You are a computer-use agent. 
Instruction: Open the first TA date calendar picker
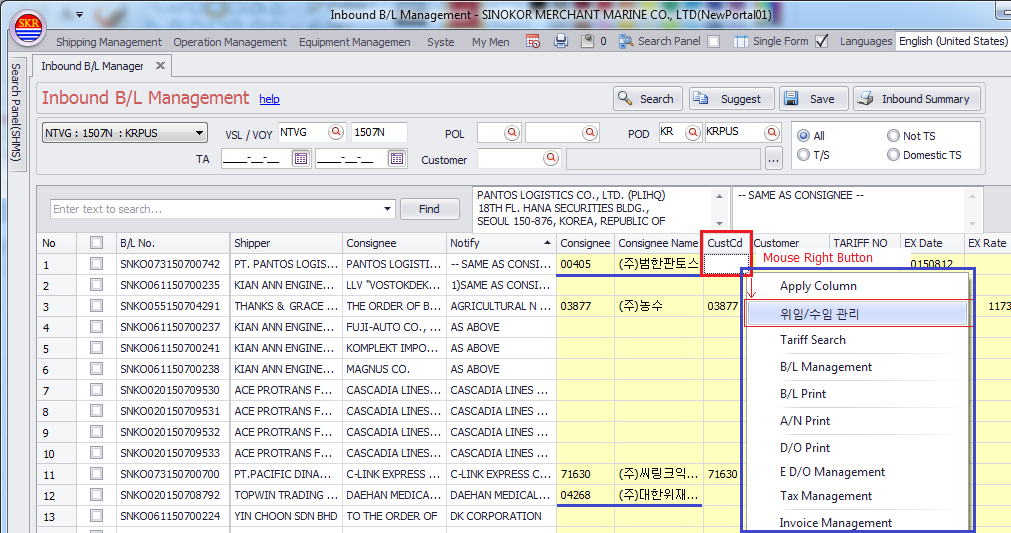pos(300,158)
